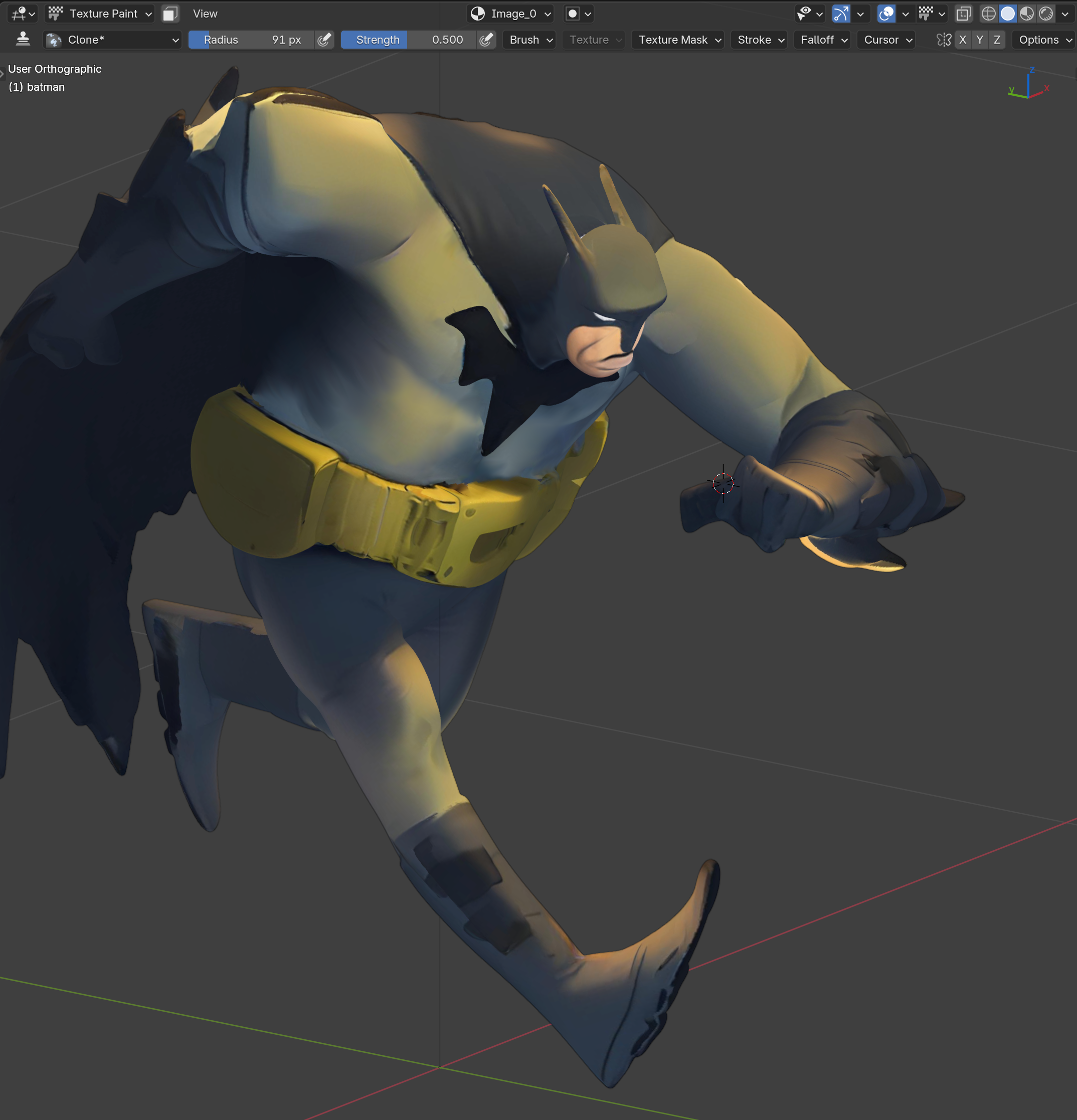The height and width of the screenshot is (1120, 1077).
Task: Open object visibility and selectability popover
Action: point(810,13)
